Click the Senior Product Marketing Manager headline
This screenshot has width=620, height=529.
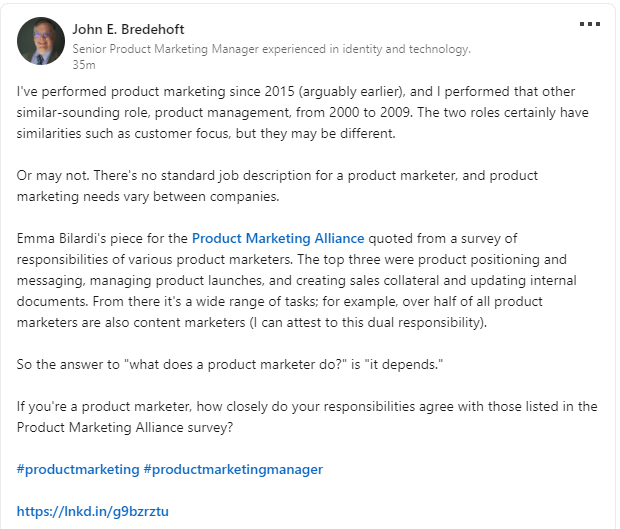coord(271,48)
